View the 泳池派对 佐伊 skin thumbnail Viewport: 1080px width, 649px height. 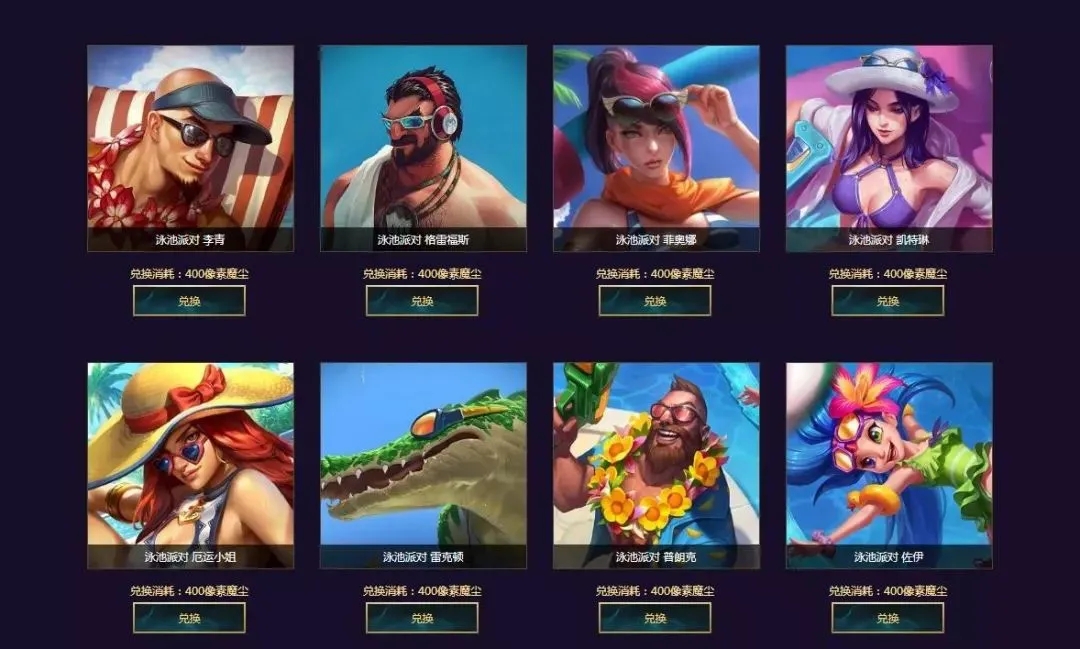pos(889,466)
